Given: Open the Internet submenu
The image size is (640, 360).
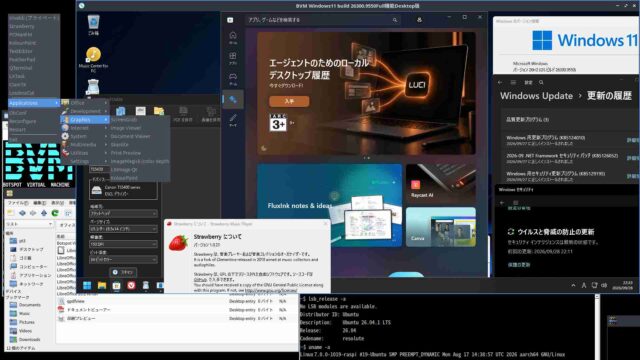Looking at the screenshot, I should [x=84, y=128].
